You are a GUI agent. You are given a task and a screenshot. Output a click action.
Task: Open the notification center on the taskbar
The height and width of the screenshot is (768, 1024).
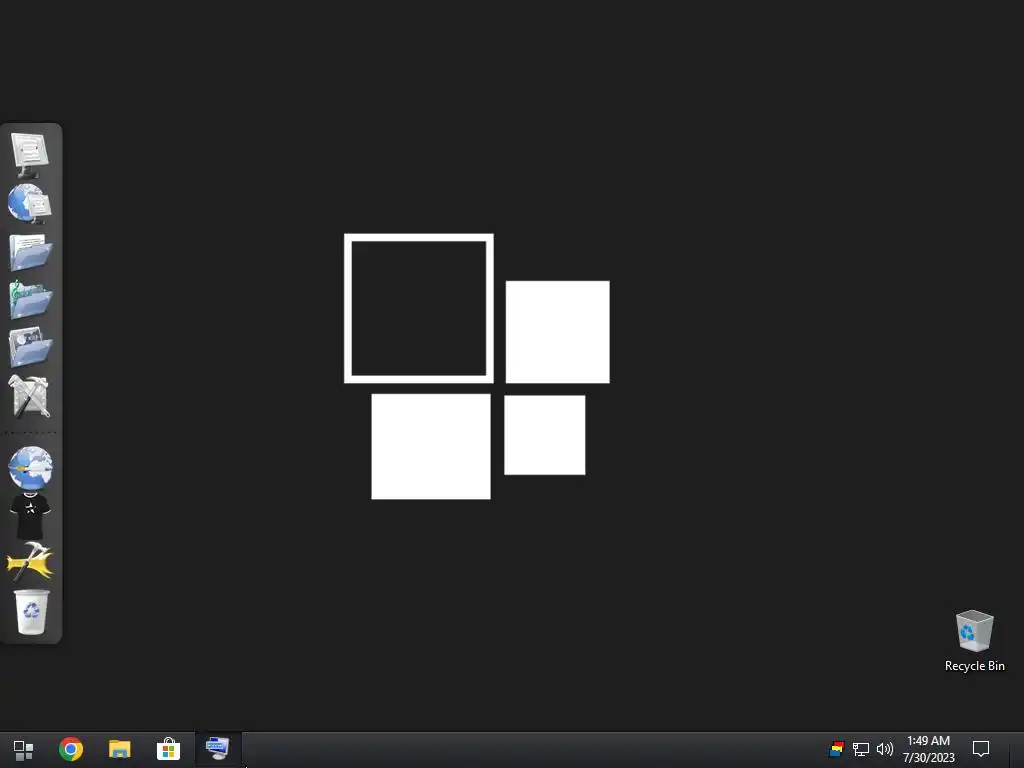pos(981,749)
